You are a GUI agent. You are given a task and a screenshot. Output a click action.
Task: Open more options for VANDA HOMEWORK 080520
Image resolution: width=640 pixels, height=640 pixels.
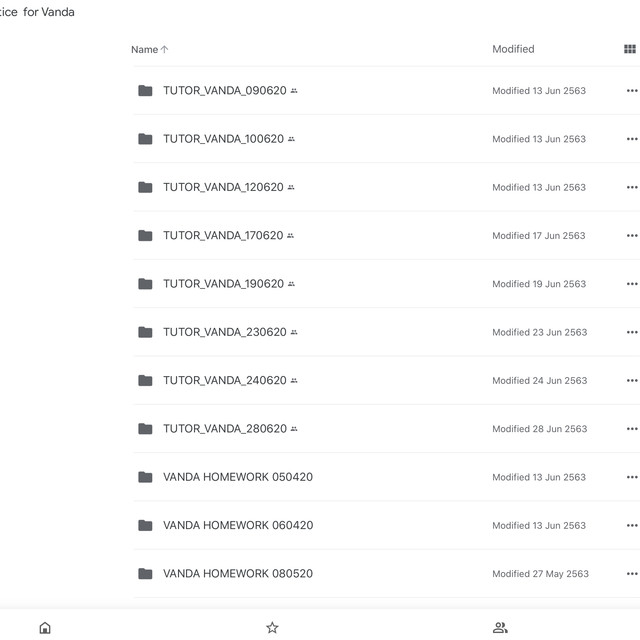click(x=632, y=573)
